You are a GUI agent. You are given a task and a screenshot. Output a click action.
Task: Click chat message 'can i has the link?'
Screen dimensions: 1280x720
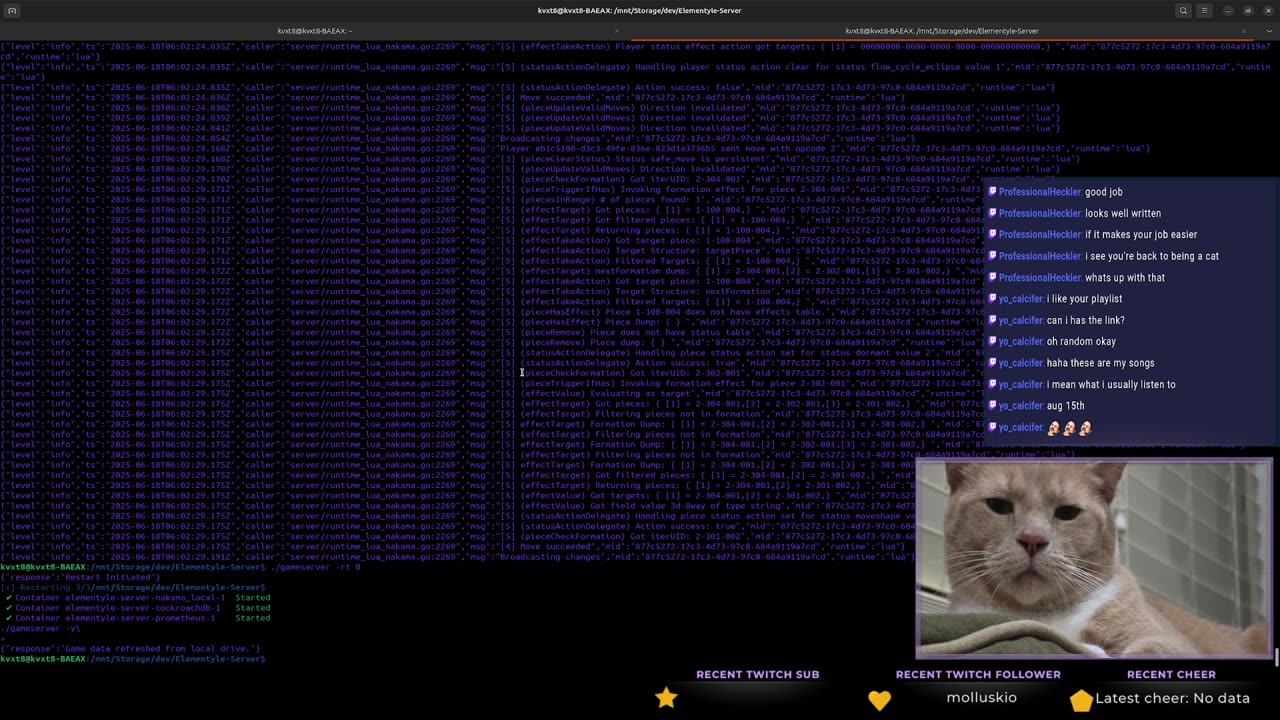(x=1086, y=320)
